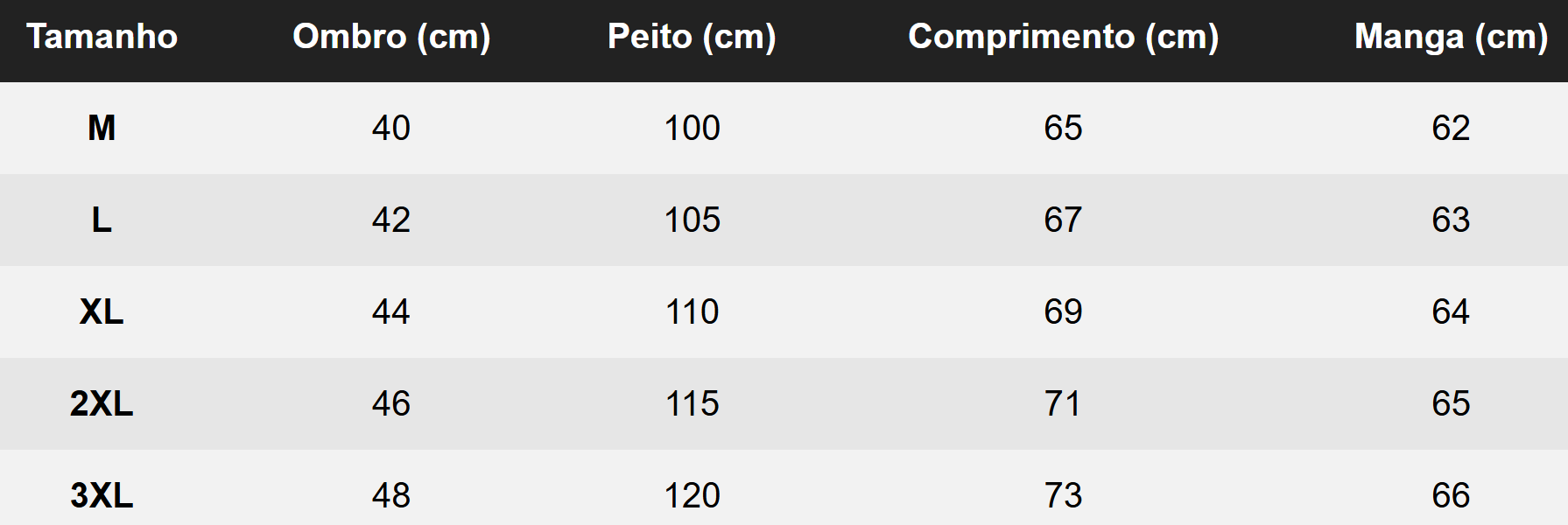Image resolution: width=1568 pixels, height=525 pixels.
Task: Click the Ombro (cm) column header
Action: pos(391,37)
